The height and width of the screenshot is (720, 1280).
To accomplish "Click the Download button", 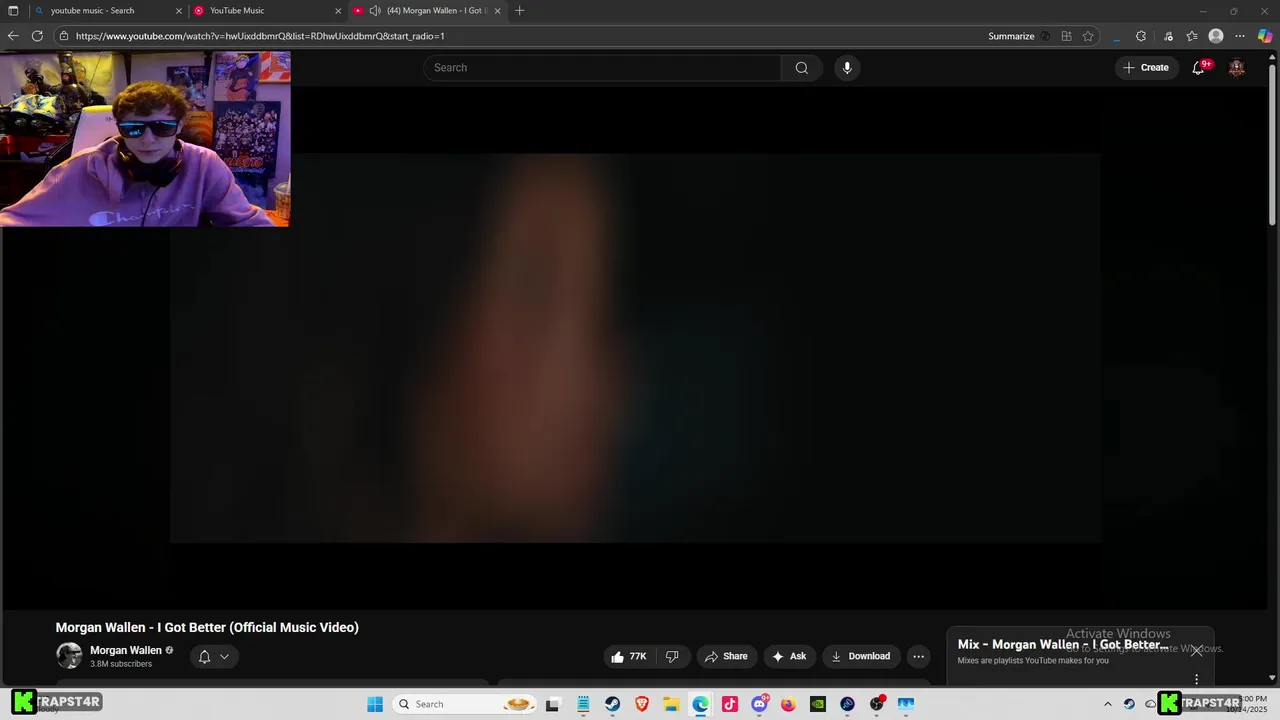I will point(860,657).
